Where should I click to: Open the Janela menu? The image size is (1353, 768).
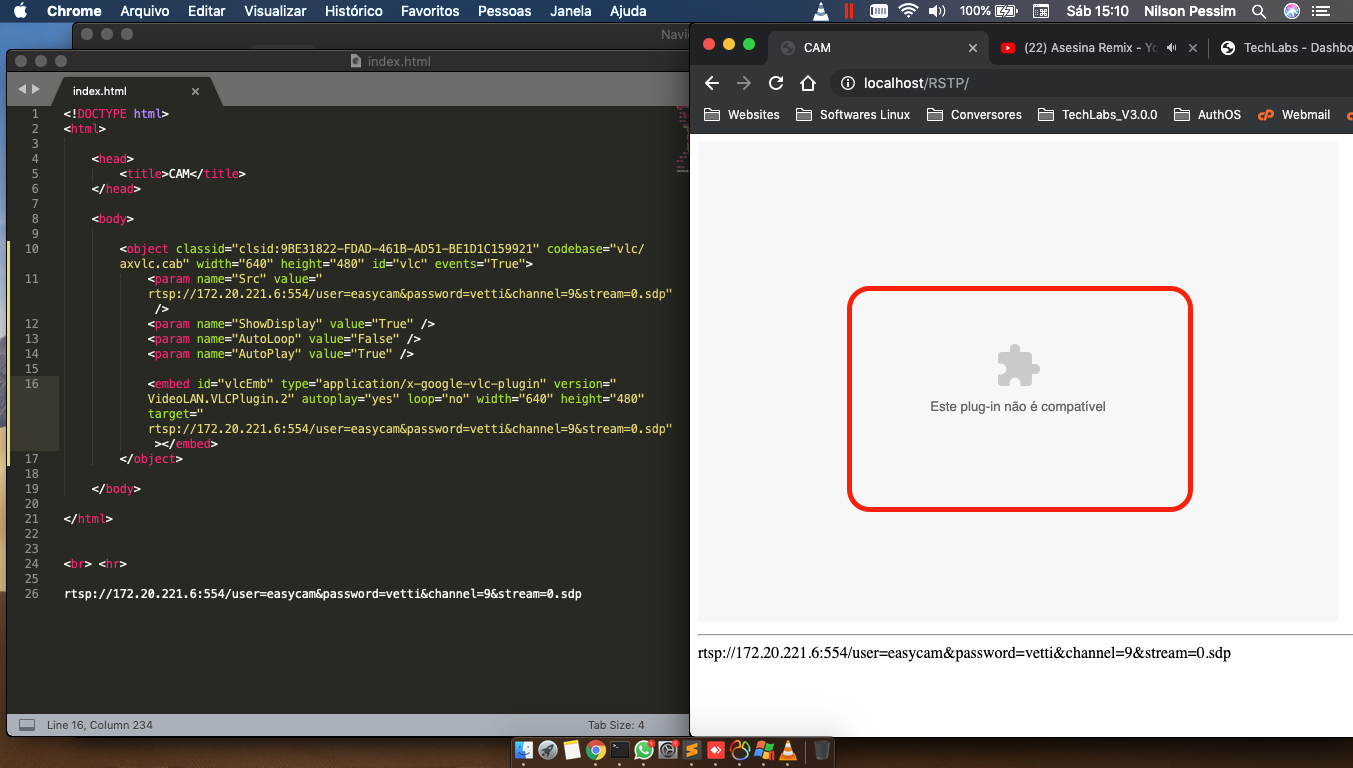[570, 11]
